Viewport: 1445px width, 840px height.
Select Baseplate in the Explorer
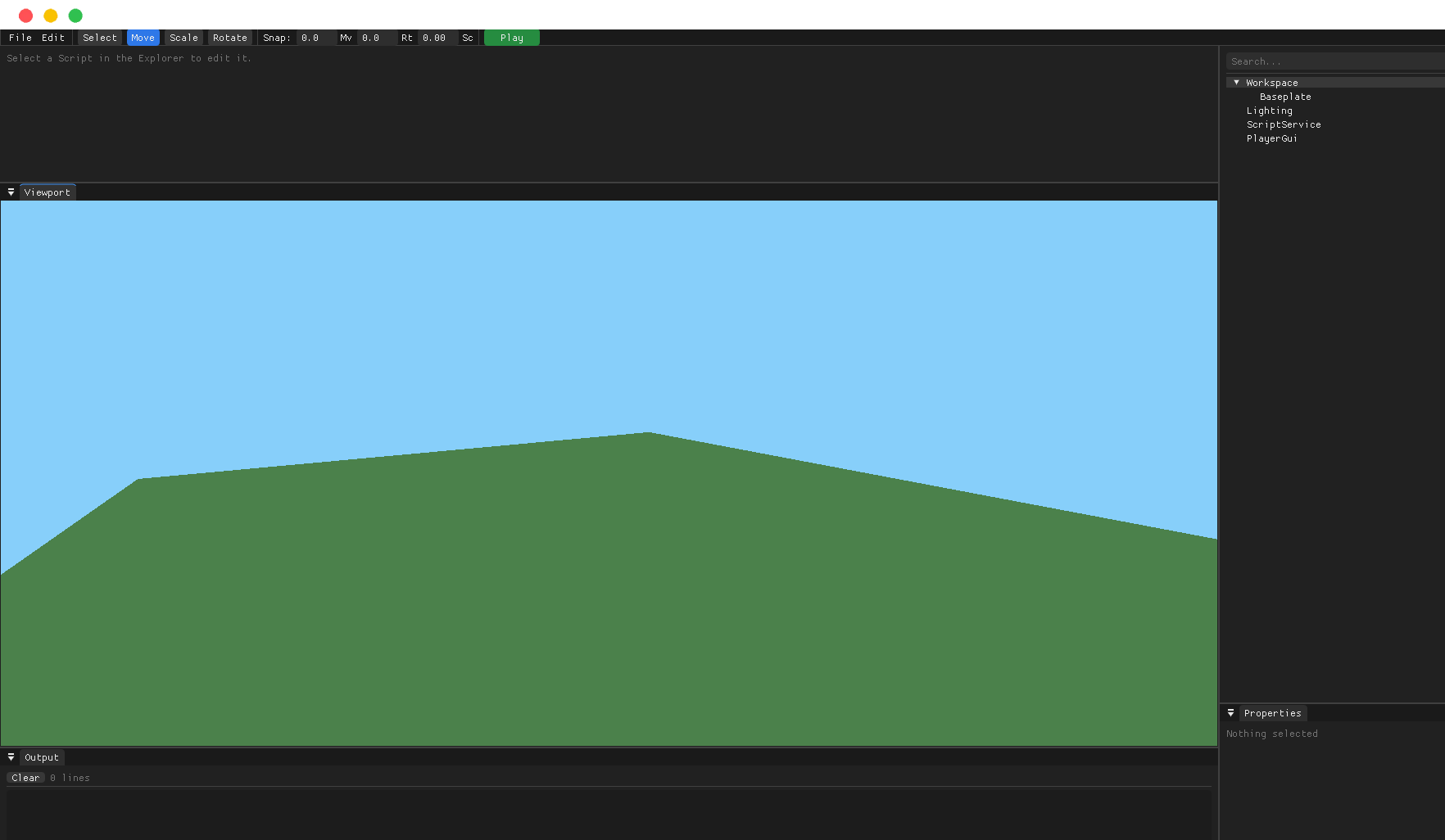pos(1284,96)
